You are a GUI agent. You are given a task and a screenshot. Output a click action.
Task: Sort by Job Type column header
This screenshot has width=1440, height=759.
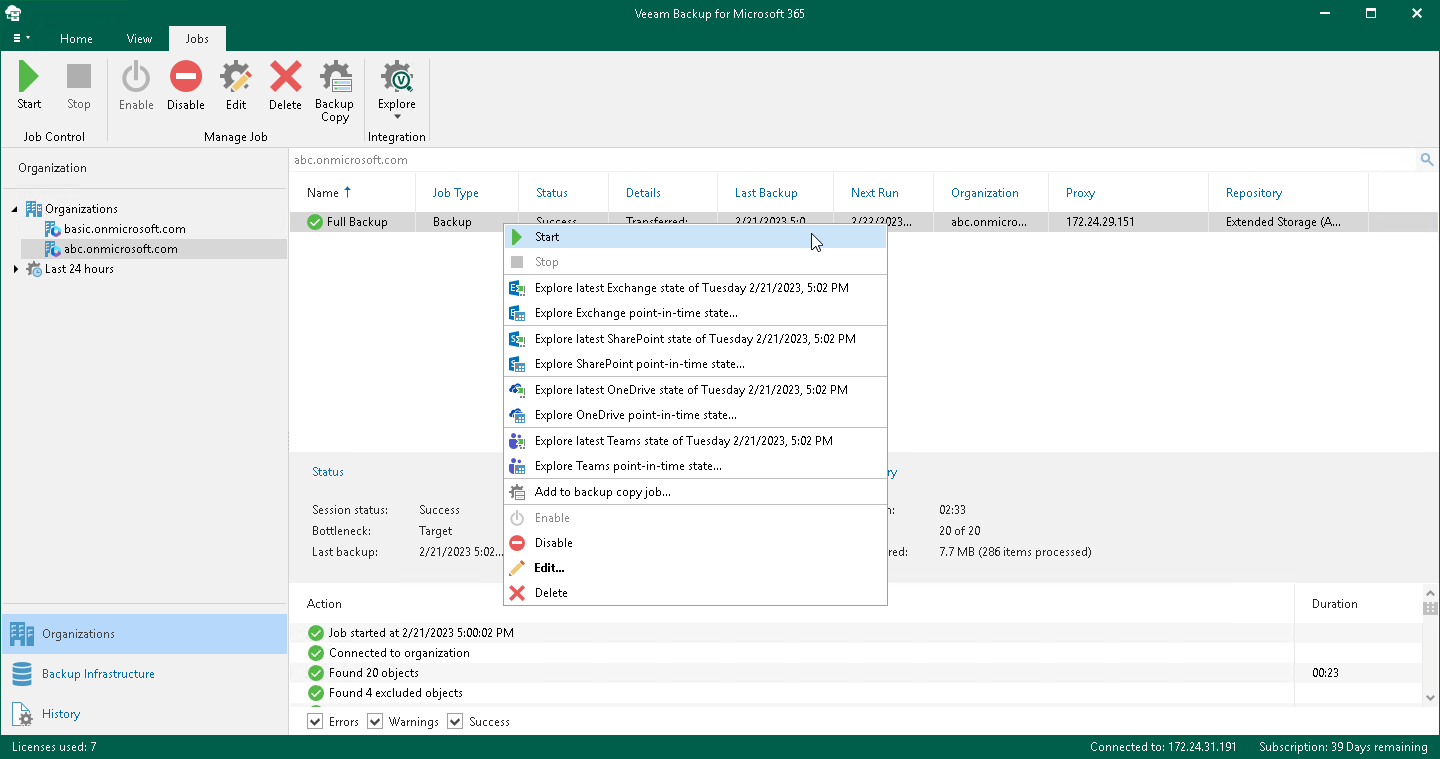click(455, 193)
